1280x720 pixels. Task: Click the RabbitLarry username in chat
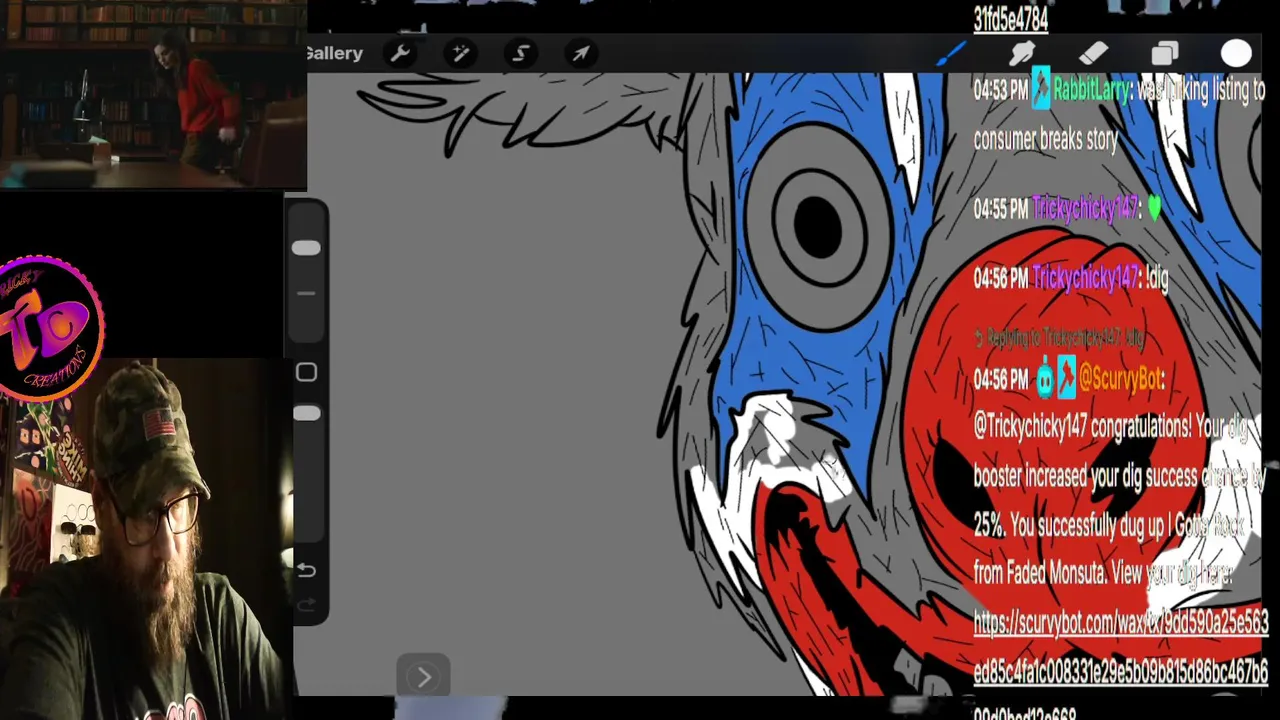(x=1091, y=90)
